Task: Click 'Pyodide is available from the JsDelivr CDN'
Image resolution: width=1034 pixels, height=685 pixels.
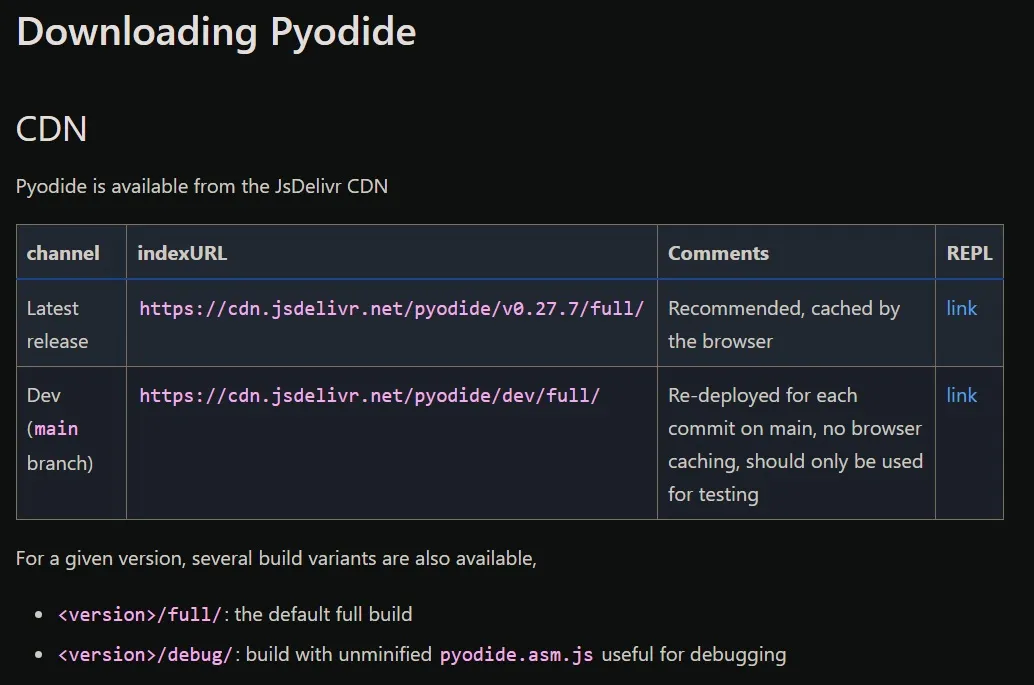Action: coord(202,187)
